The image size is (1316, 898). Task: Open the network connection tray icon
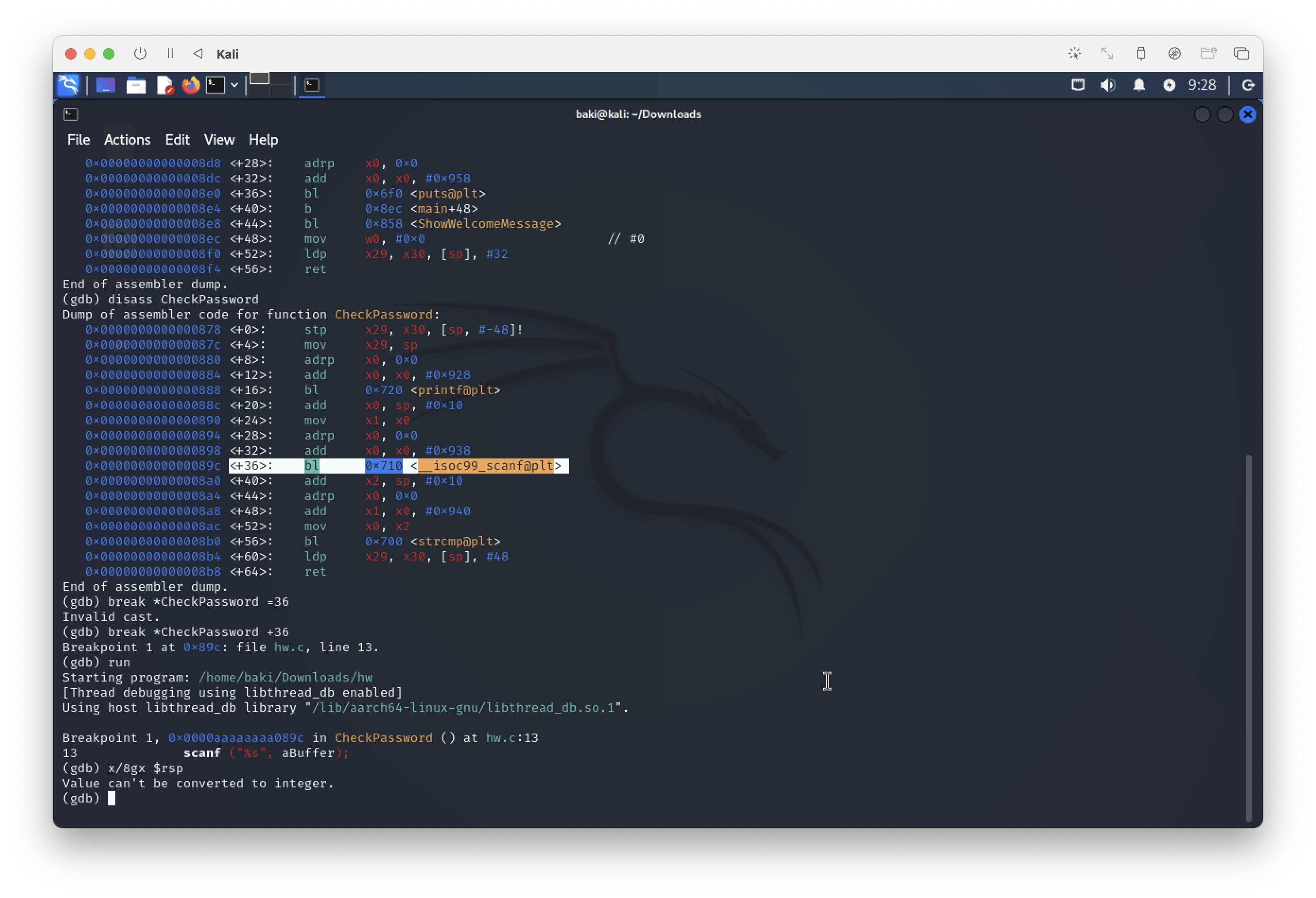coord(1078,85)
